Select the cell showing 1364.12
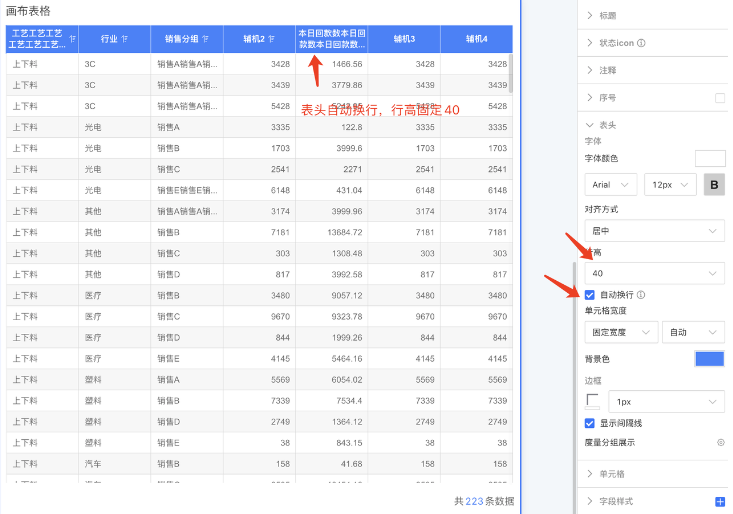The width and height of the screenshot is (733, 514). (x=332, y=421)
